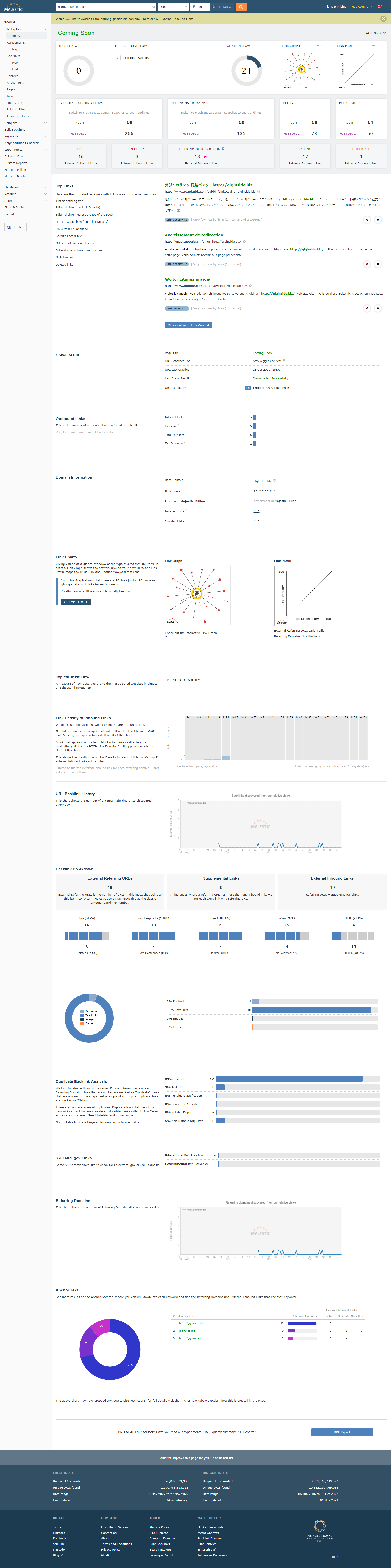Image resolution: width=391 pixels, height=1568 pixels.
Task: Click the anchor text donut chart
Action: point(110,1350)
